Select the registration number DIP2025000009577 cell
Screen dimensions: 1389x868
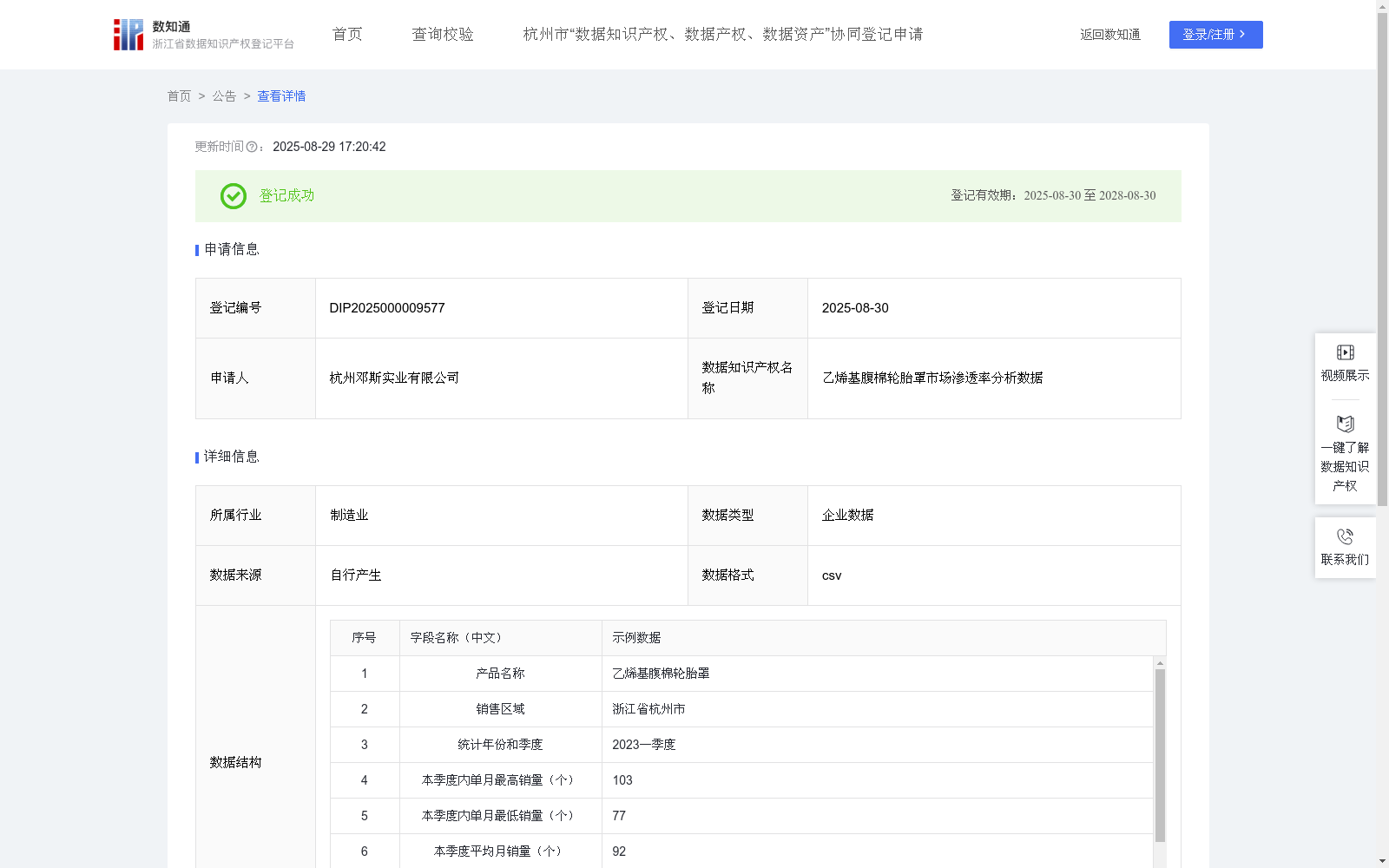[x=386, y=307]
